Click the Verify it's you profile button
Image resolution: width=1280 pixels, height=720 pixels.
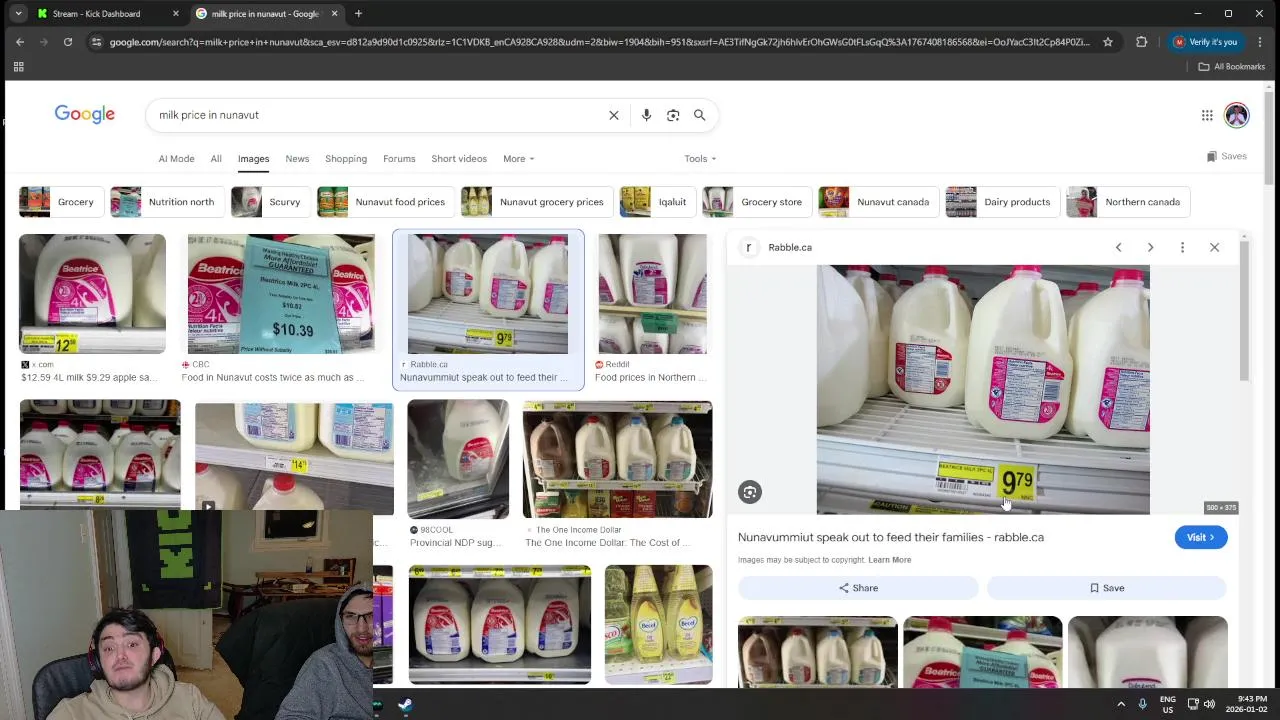click(1206, 42)
